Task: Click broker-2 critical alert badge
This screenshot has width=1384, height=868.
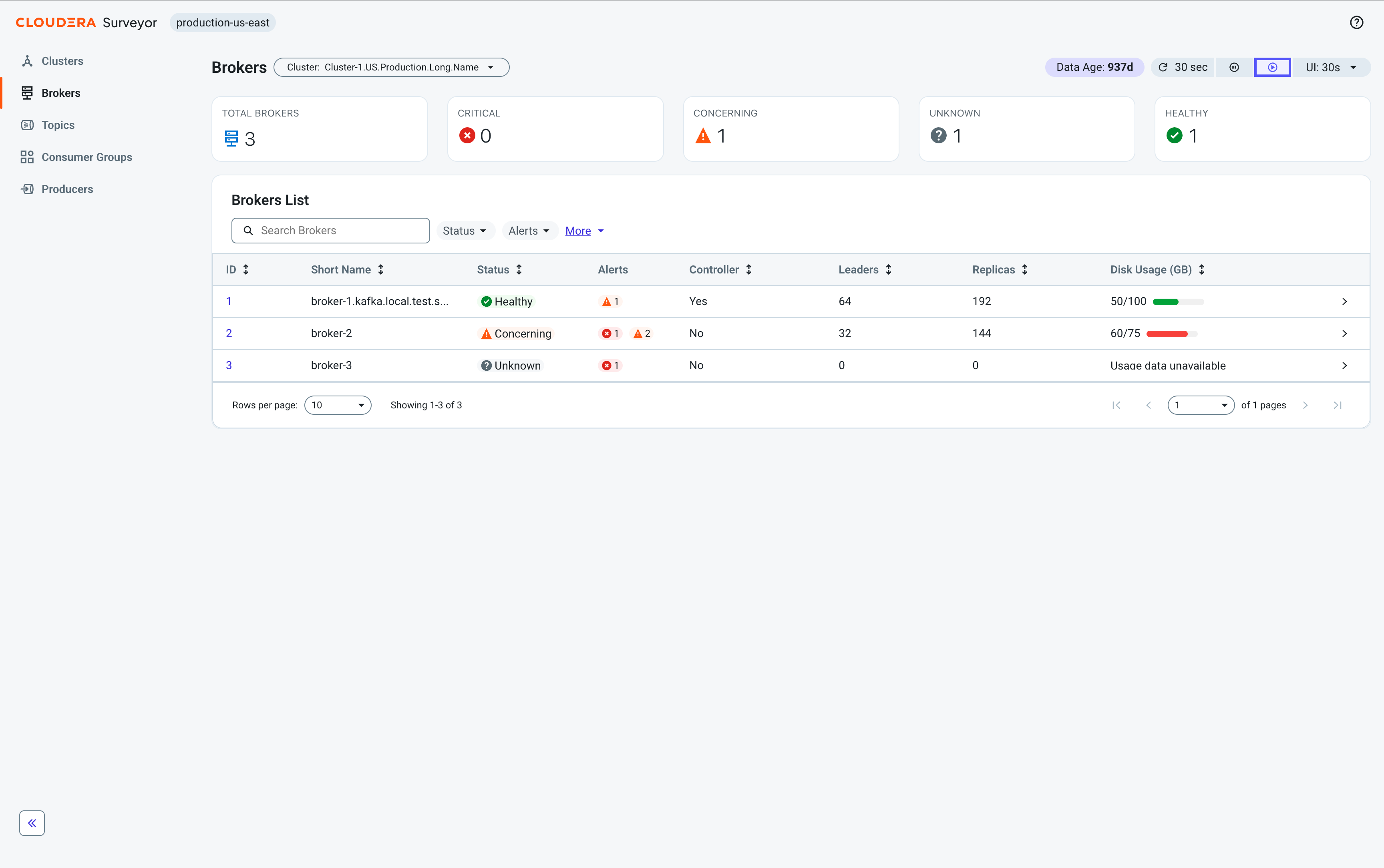Action: pyautogui.click(x=610, y=334)
